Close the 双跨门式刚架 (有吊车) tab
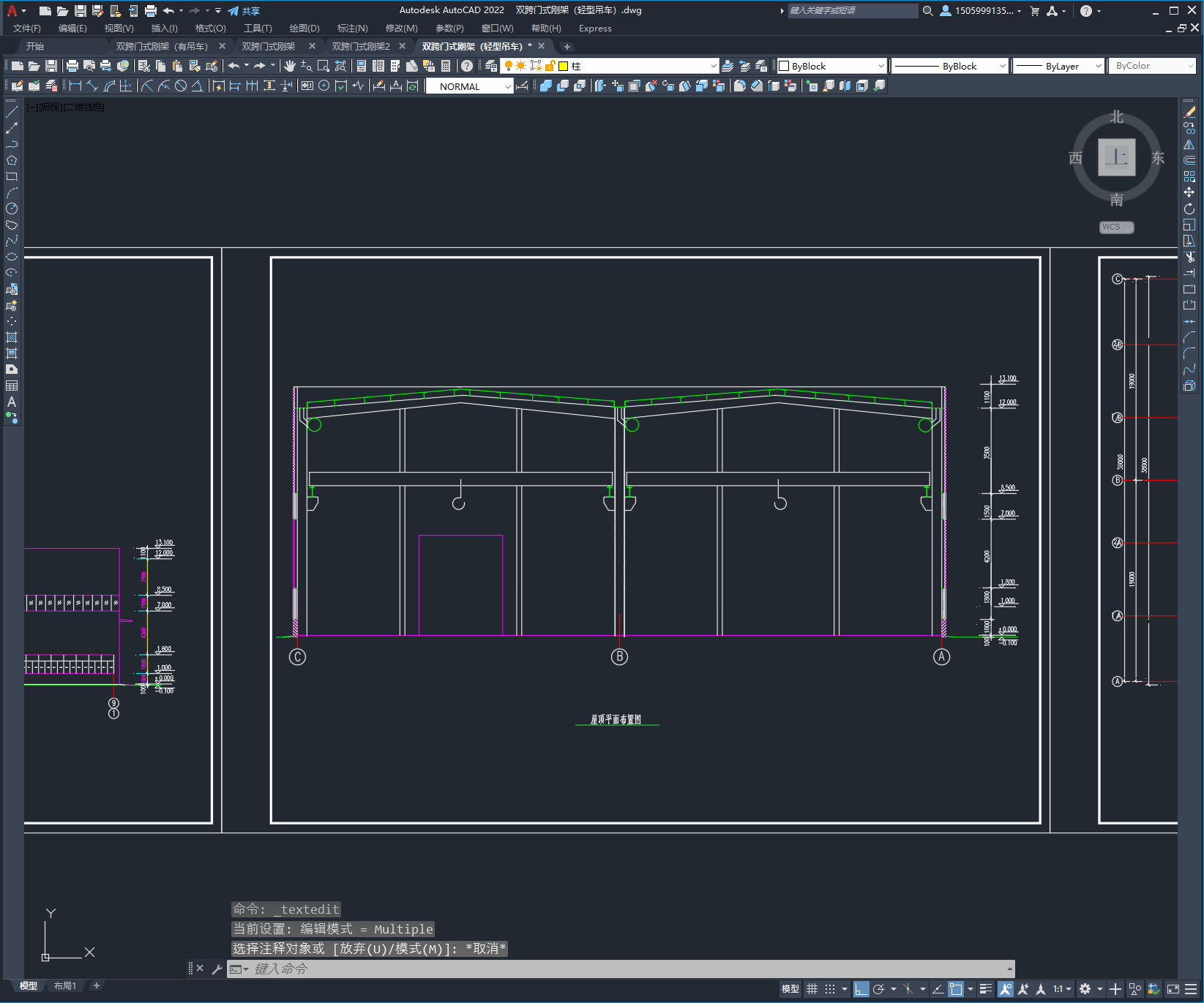 coord(223,46)
